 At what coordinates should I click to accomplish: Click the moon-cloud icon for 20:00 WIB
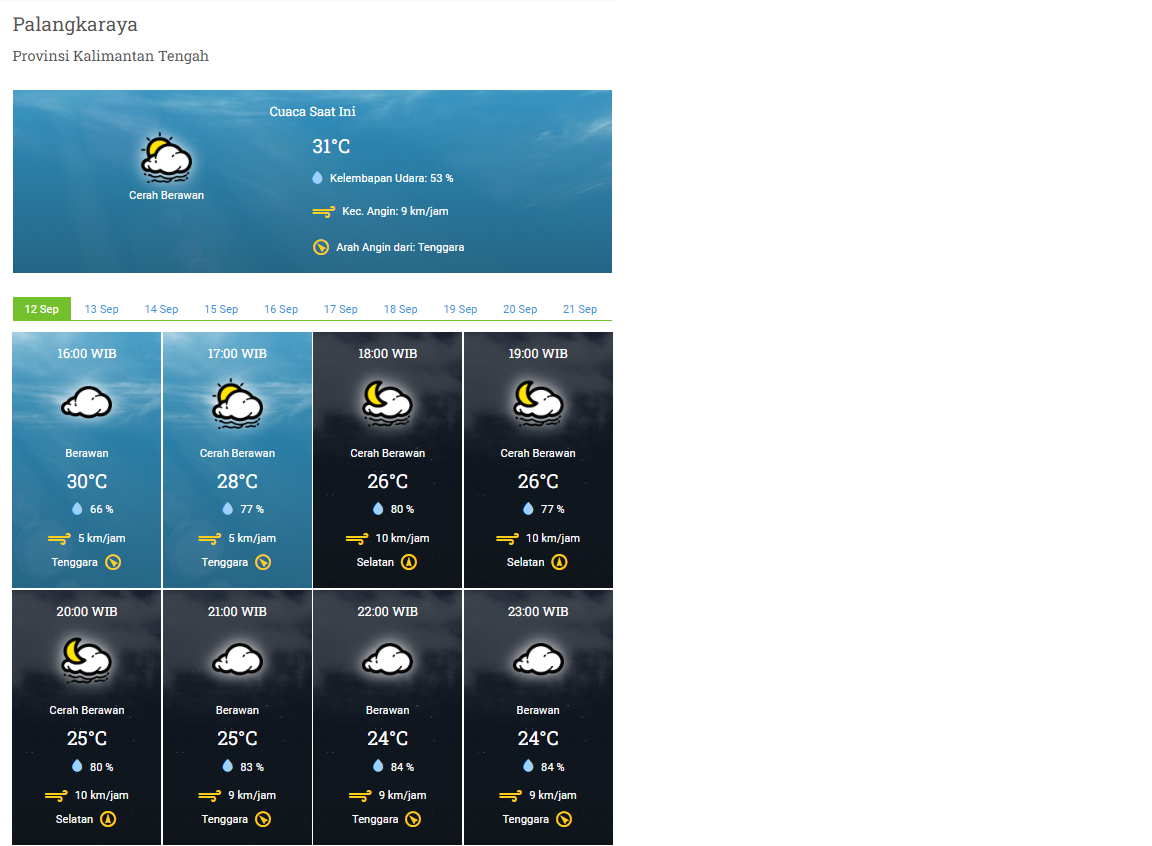pyautogui.click(x=87, y=660)
